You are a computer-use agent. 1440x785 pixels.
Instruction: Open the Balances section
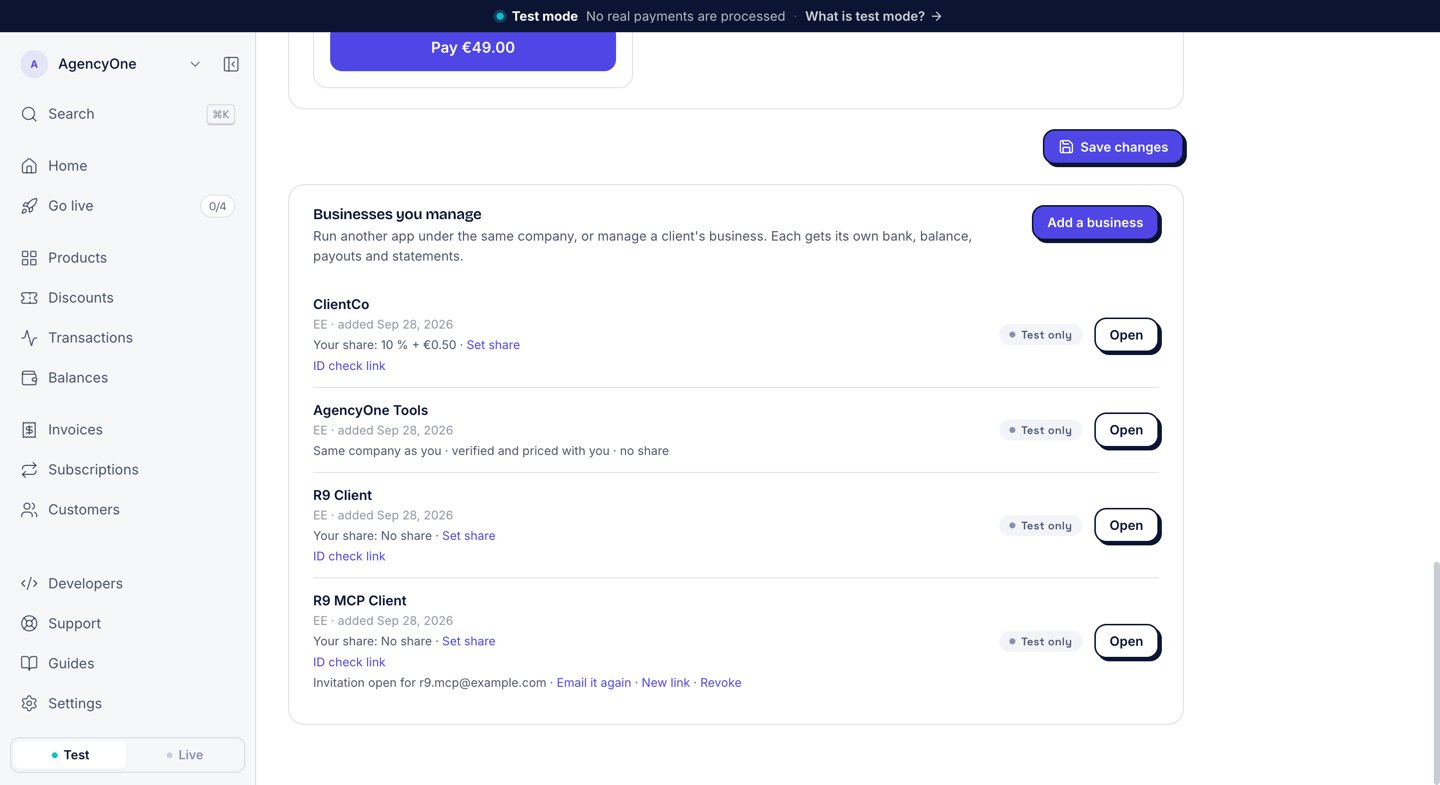coord(127,378)
